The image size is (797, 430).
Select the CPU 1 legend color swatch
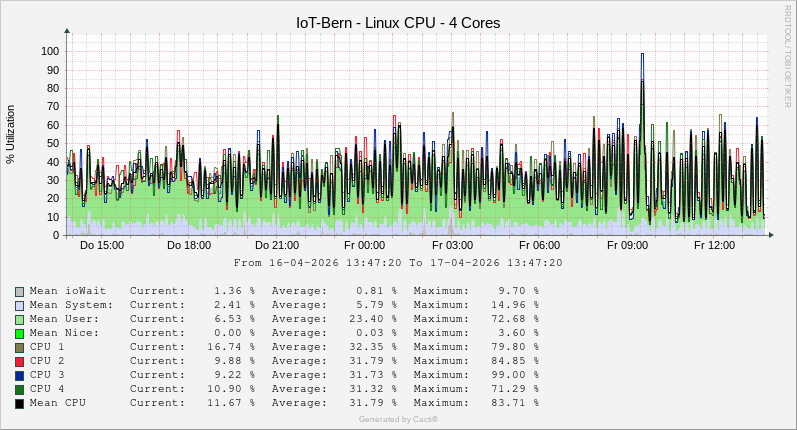[x=20, y=347]
